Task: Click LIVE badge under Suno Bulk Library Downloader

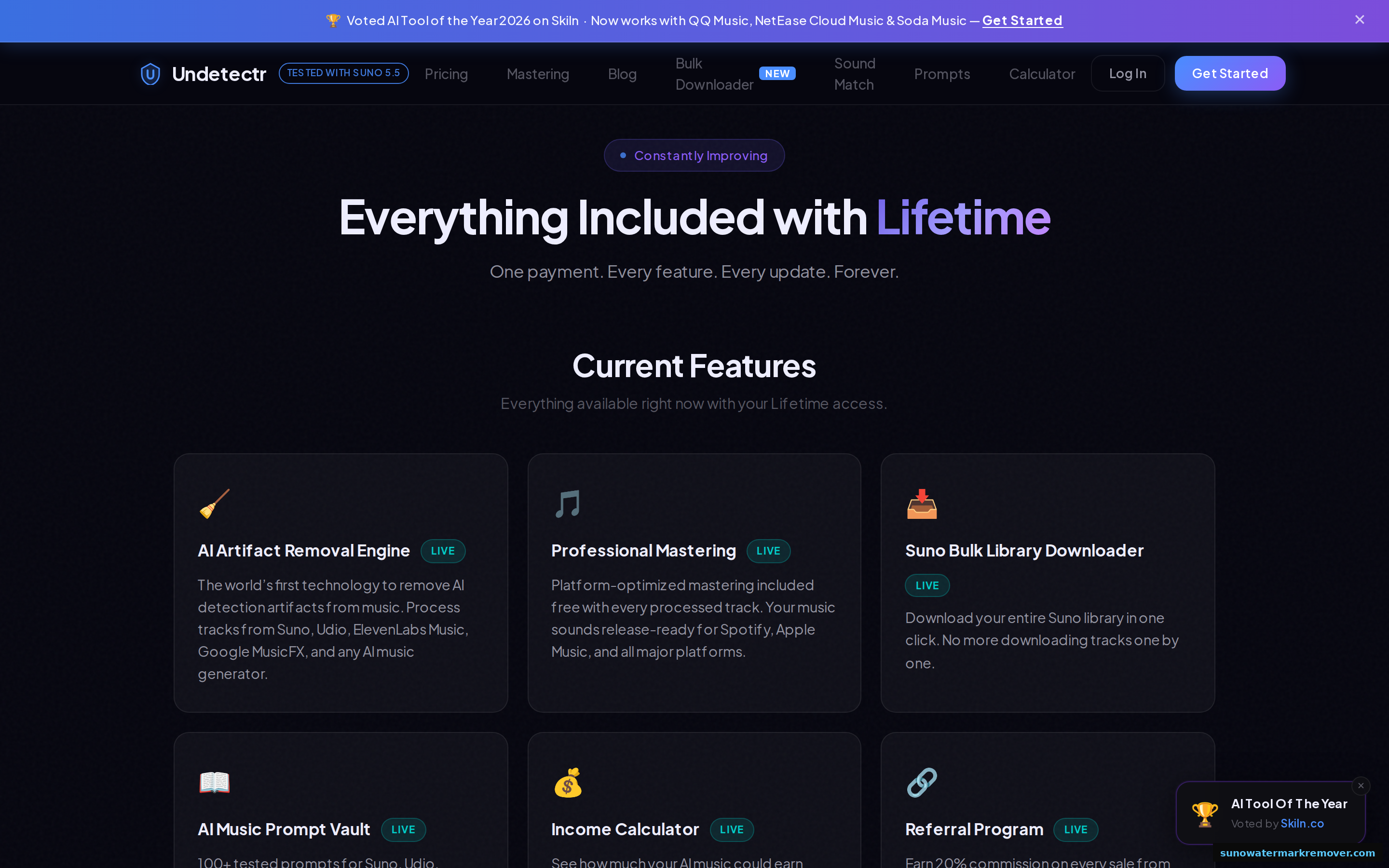Action: coord(927,585)
